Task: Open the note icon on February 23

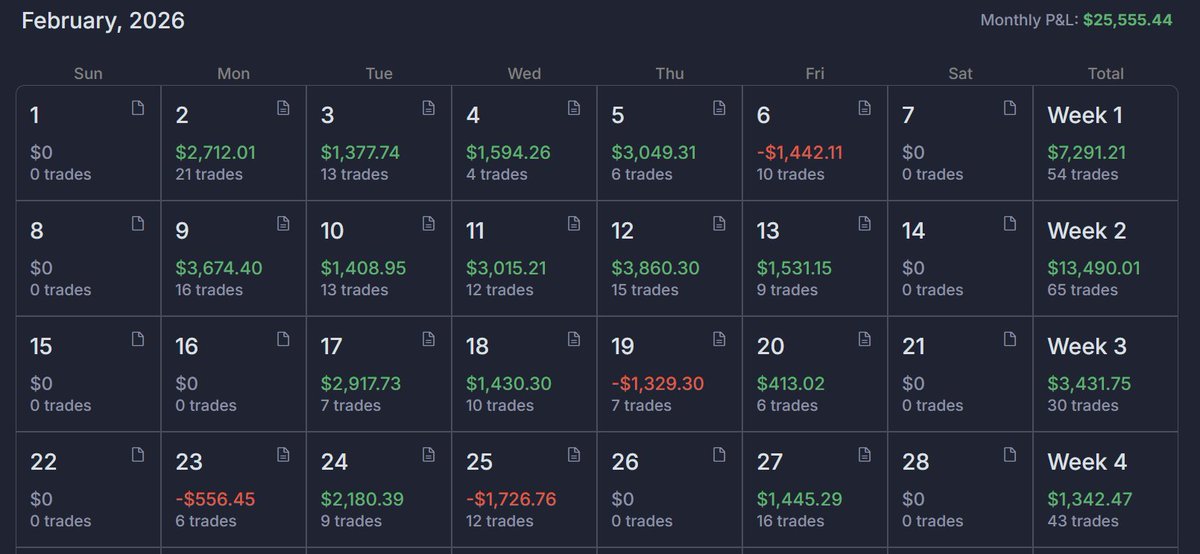Action: 284,454
